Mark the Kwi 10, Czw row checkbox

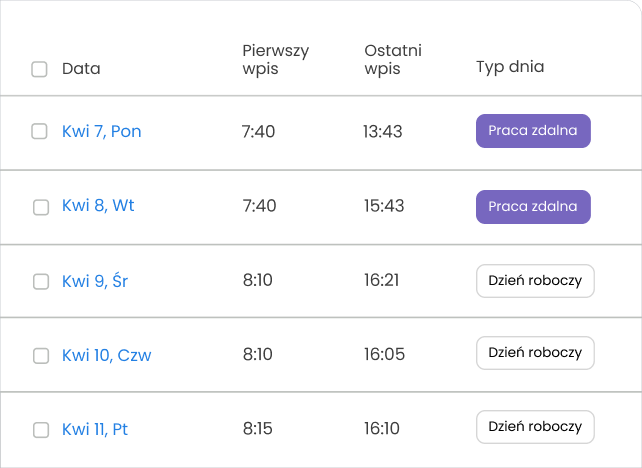coord(41,355)
